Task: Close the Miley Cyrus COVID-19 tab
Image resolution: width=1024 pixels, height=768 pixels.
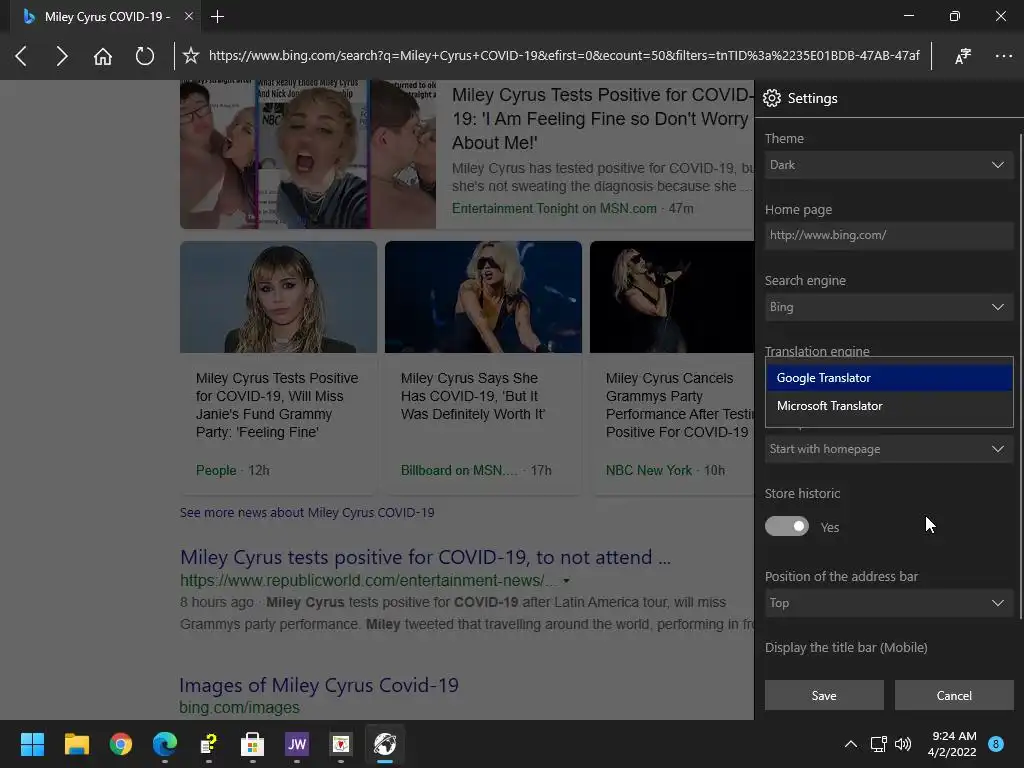Action: click(189, 16)
